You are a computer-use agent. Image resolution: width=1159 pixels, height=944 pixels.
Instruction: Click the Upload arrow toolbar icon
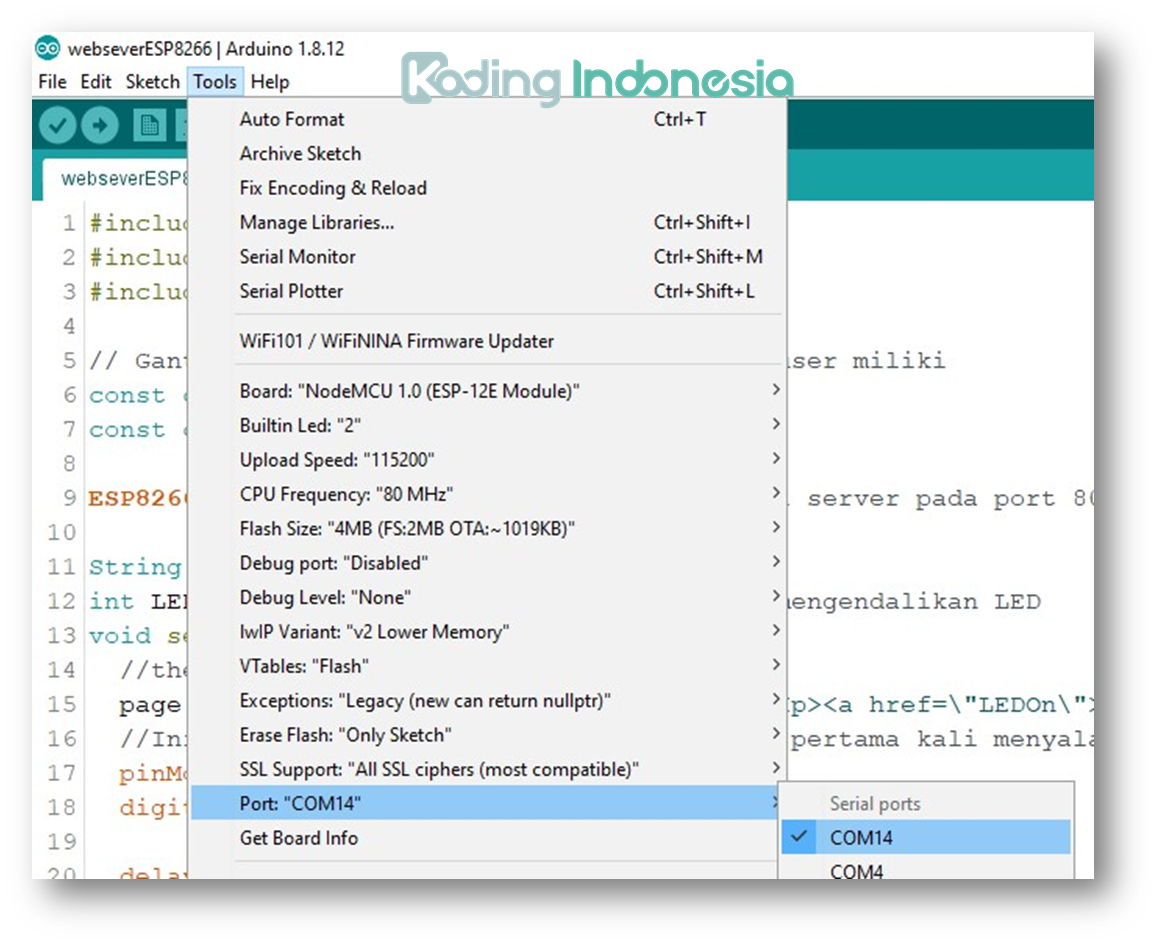(x=100, y=125)
